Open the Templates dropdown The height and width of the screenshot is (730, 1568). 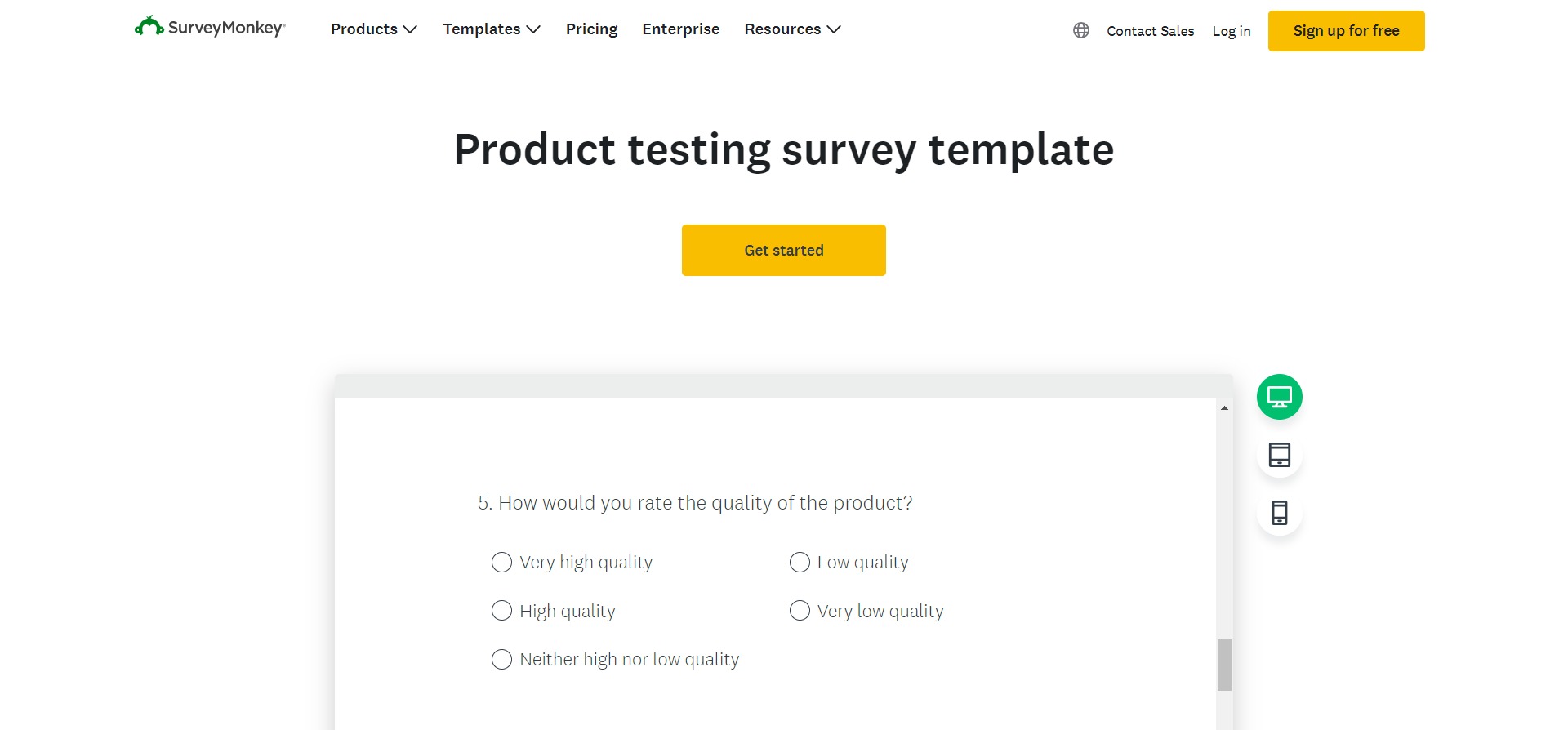pyautogui.click(x=491, y=29)
